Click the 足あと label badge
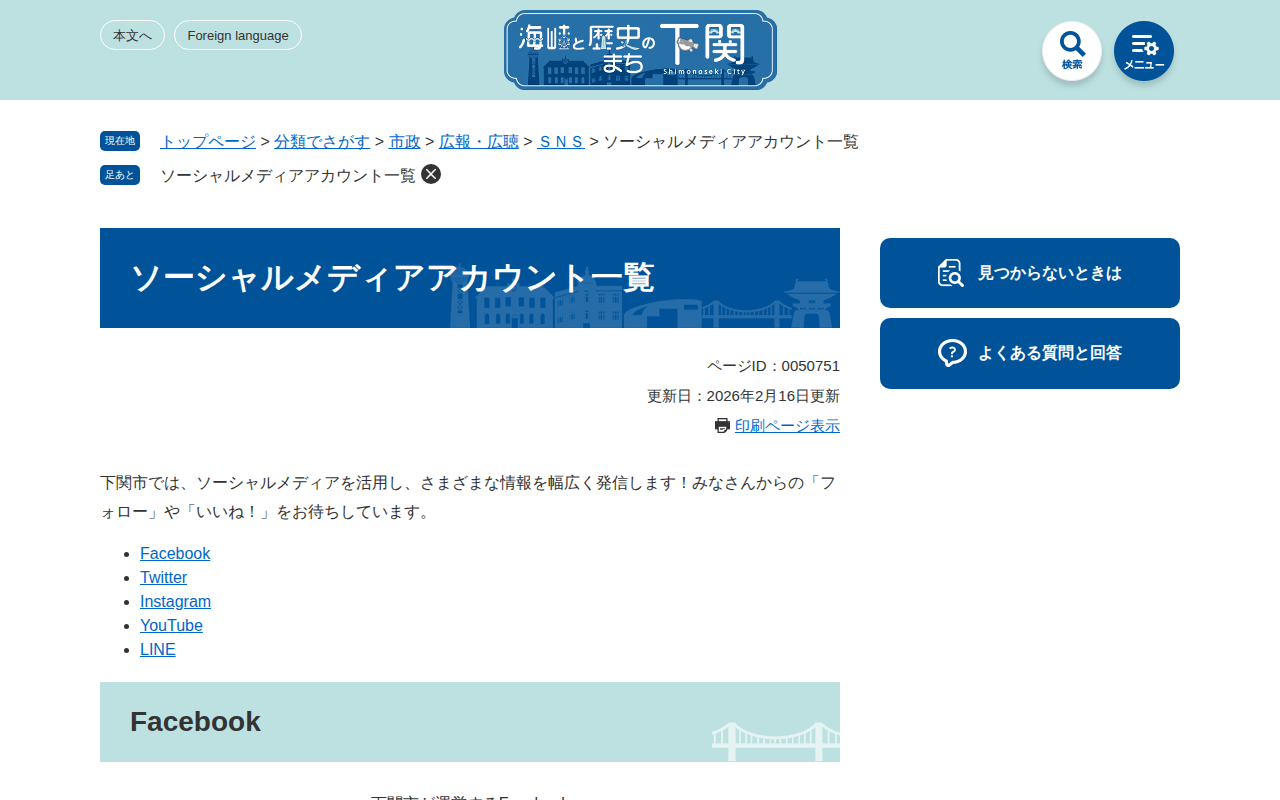1280x800 pixels. click(x=120, y=175)
